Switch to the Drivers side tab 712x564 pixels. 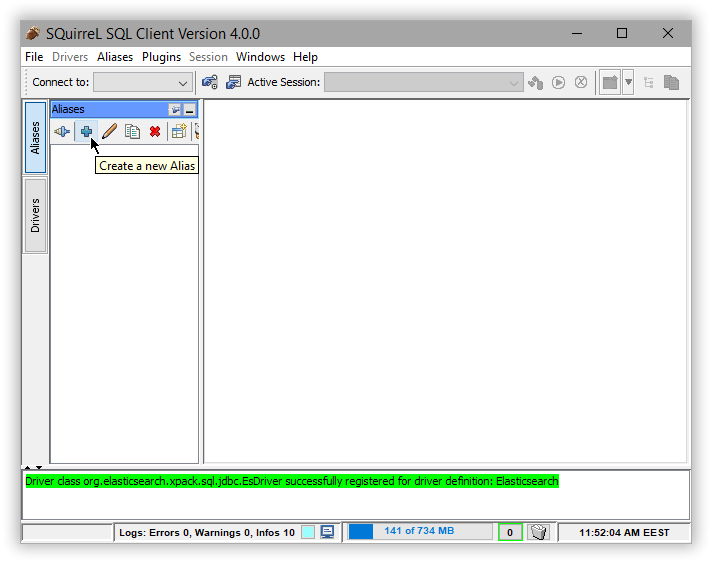35,215
